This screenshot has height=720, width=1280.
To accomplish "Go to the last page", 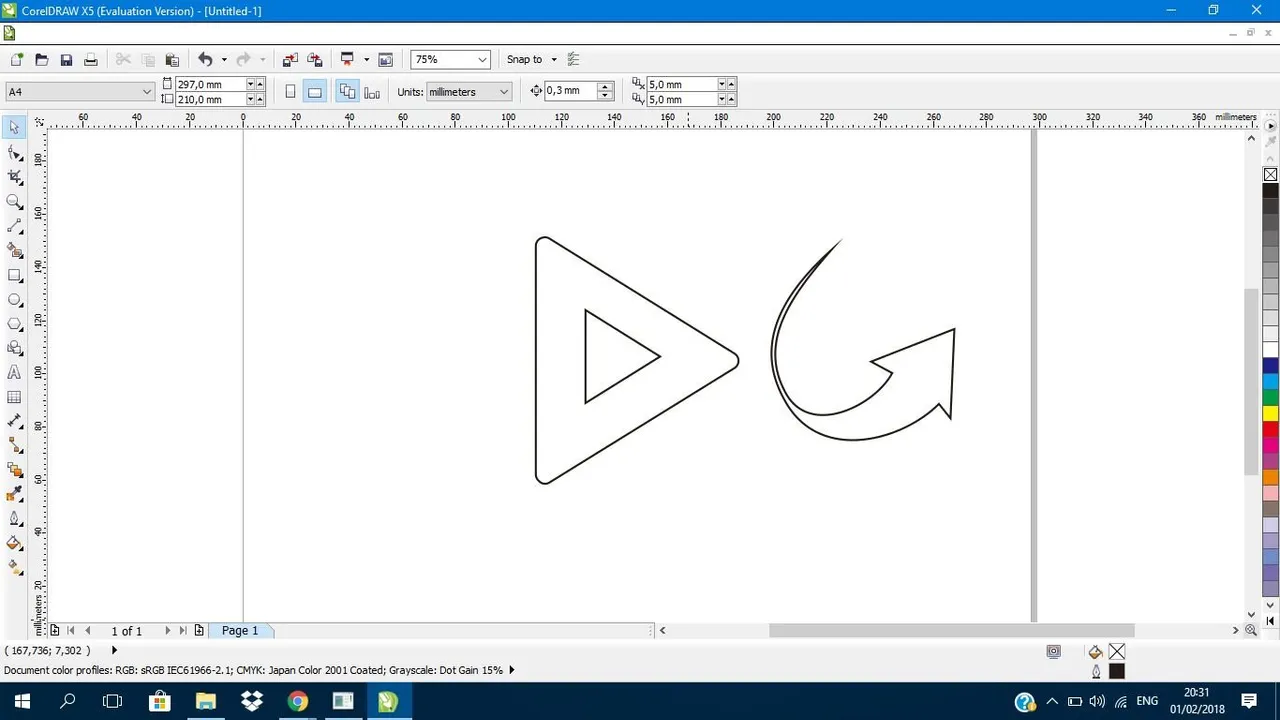I will 183,631.
